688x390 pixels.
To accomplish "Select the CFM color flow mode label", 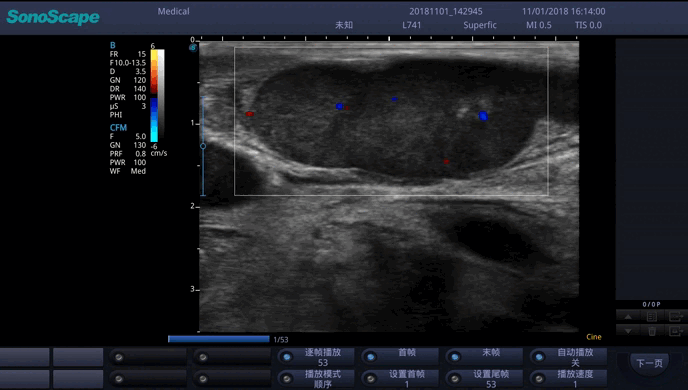I will coord(118,128).
